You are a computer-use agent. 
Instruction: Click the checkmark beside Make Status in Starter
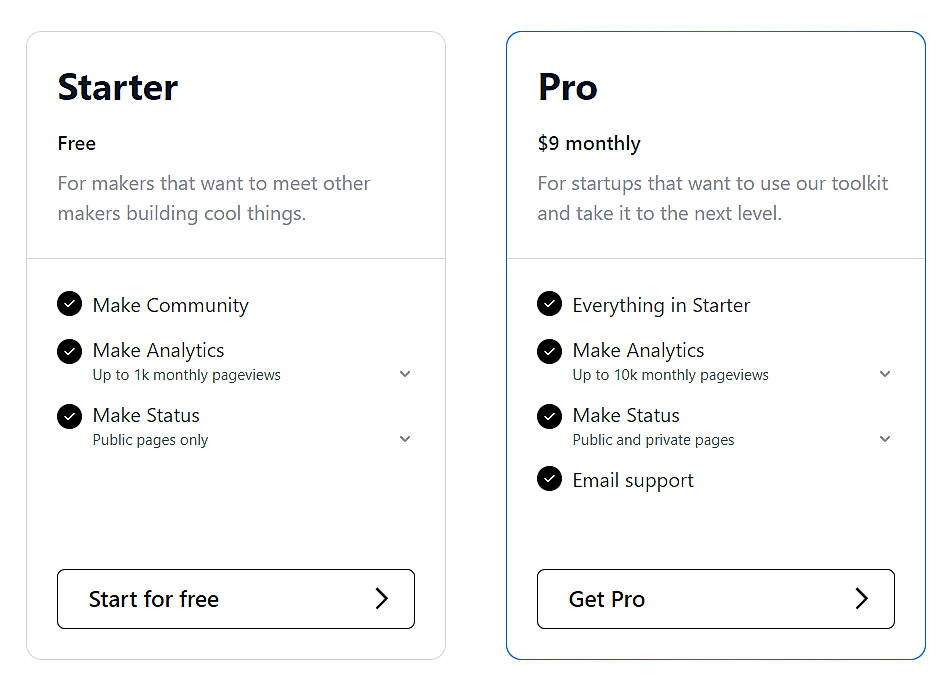(x=69, y=416)
